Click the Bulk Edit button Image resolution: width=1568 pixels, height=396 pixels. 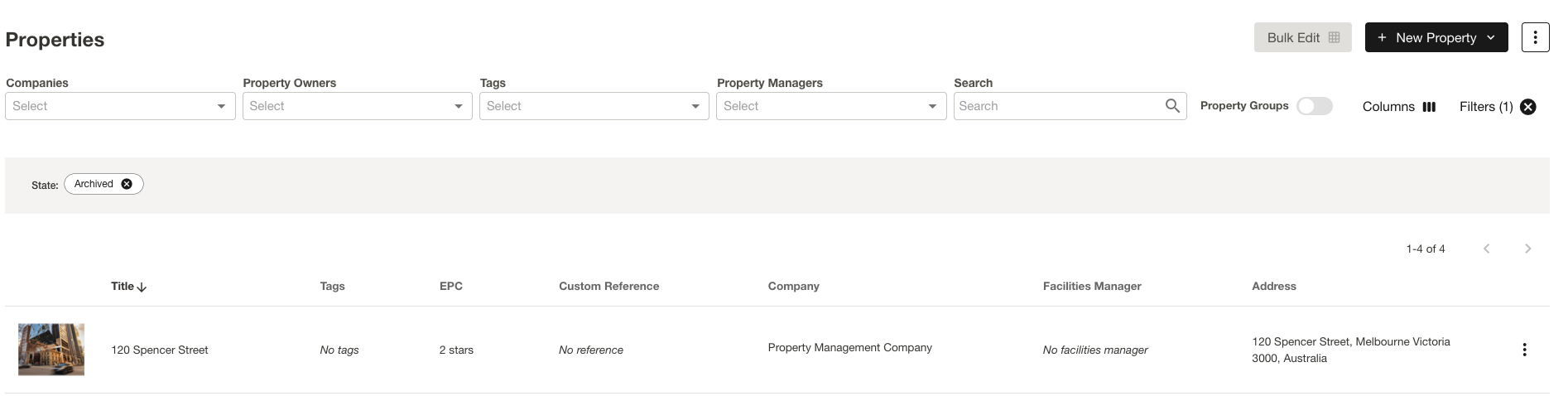(x=1302, y=37)
